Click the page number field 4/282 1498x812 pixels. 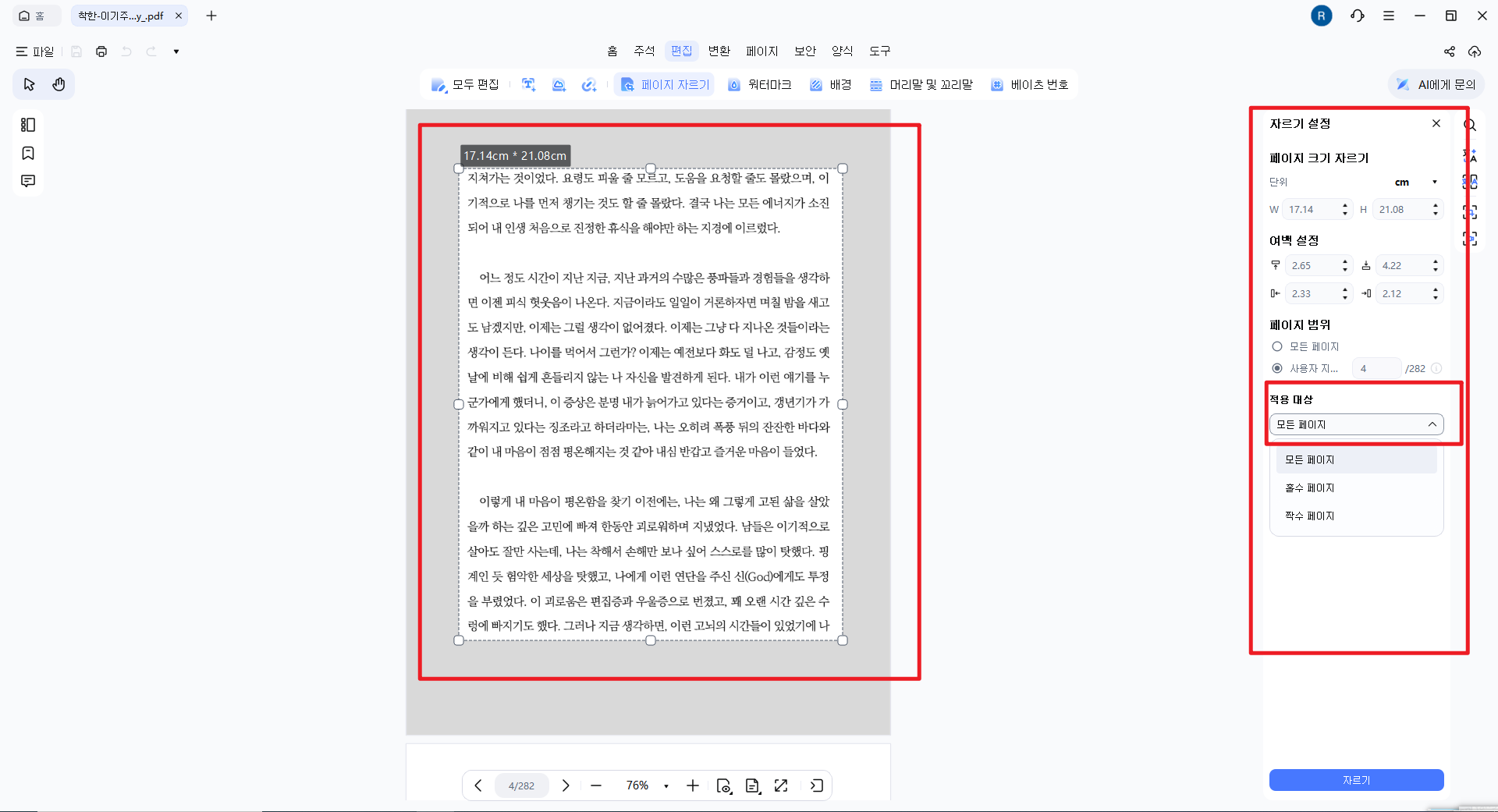(x=521, y=785)
